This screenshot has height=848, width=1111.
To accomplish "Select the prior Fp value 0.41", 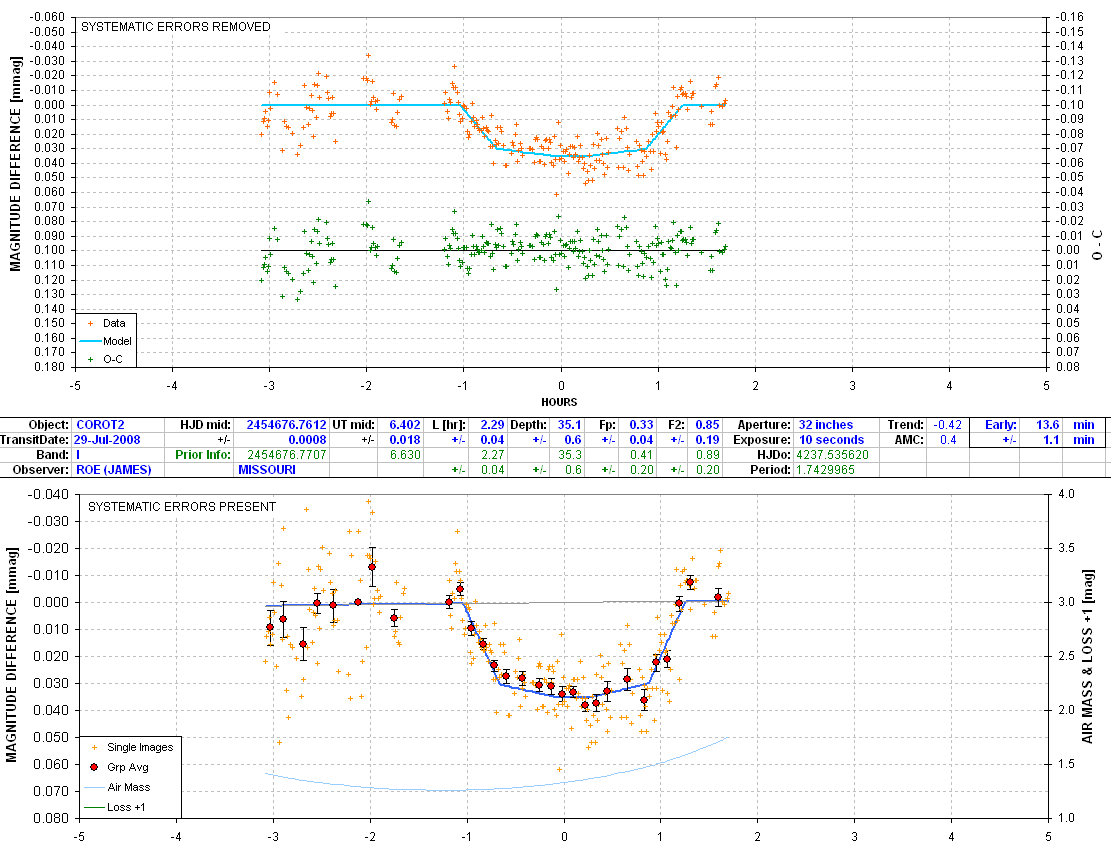I will coord(641,455).
